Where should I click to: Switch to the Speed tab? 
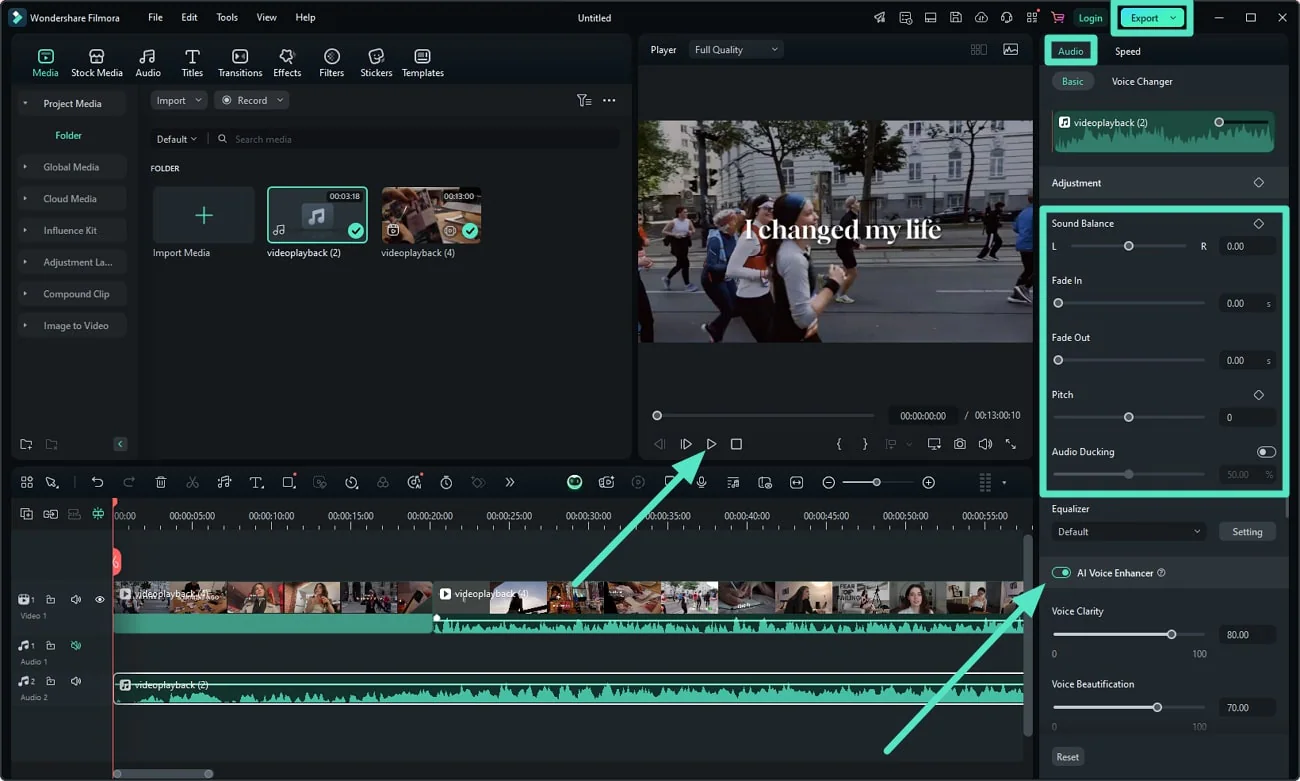tap(1127, 51)
